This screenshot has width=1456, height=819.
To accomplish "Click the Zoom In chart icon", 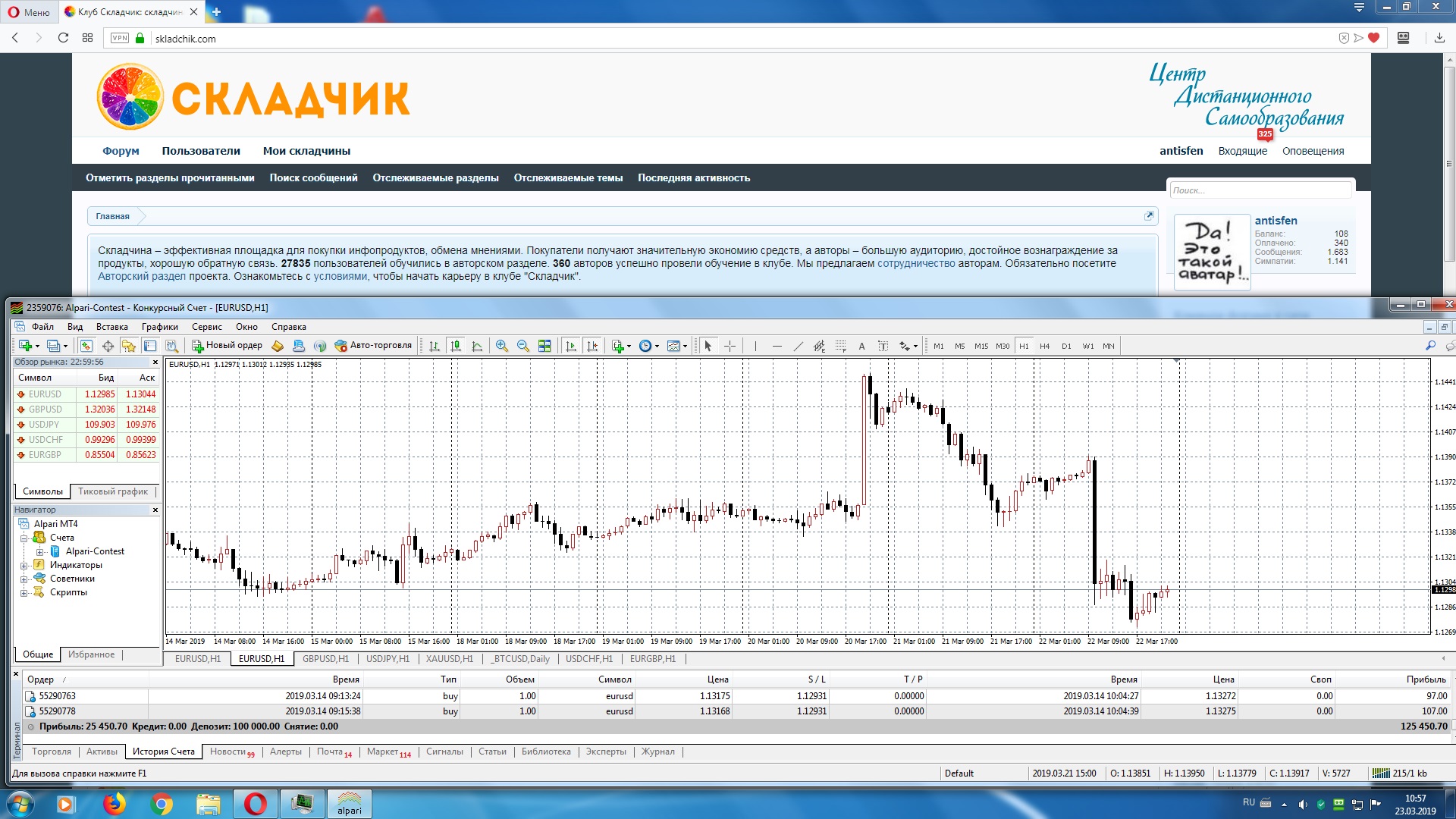I will [x=501, y=346].
